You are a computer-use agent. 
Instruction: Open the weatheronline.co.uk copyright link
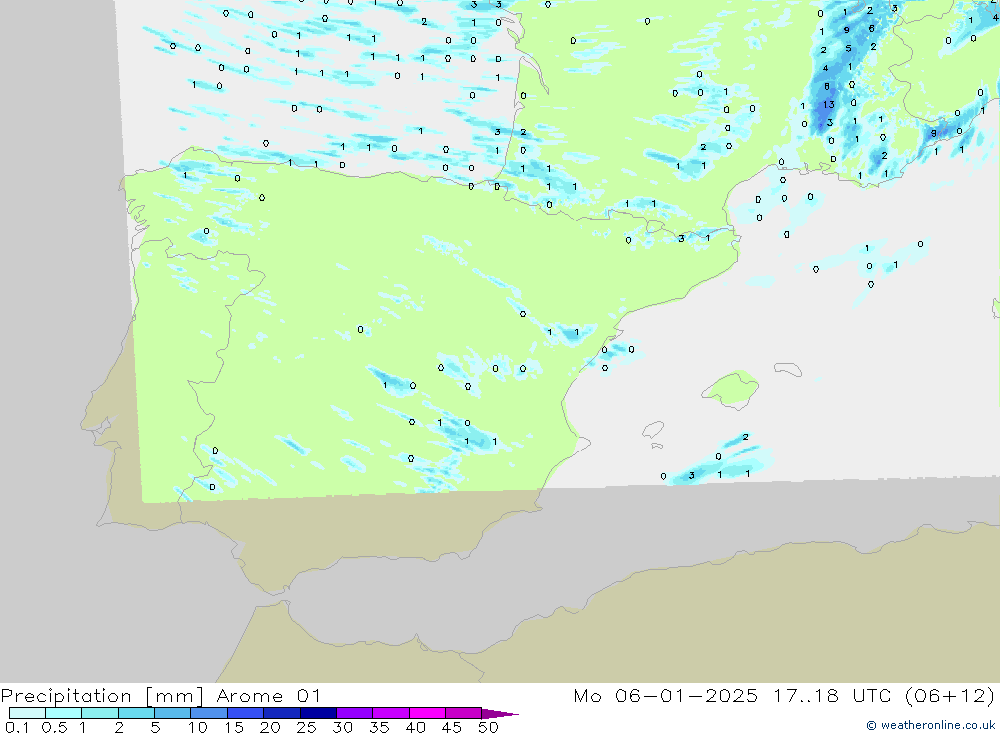[931, 725]
